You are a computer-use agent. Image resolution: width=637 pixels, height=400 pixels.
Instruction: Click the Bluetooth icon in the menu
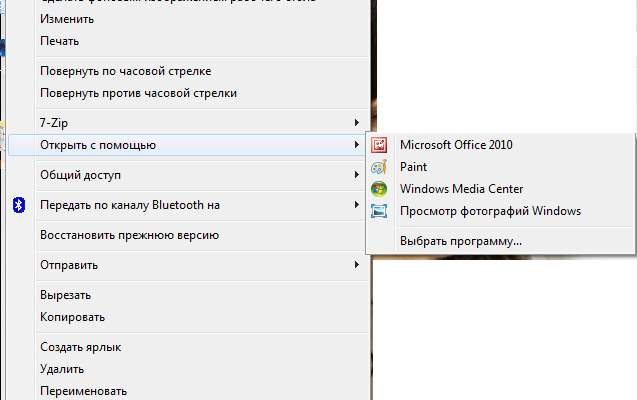pos(19,205)
